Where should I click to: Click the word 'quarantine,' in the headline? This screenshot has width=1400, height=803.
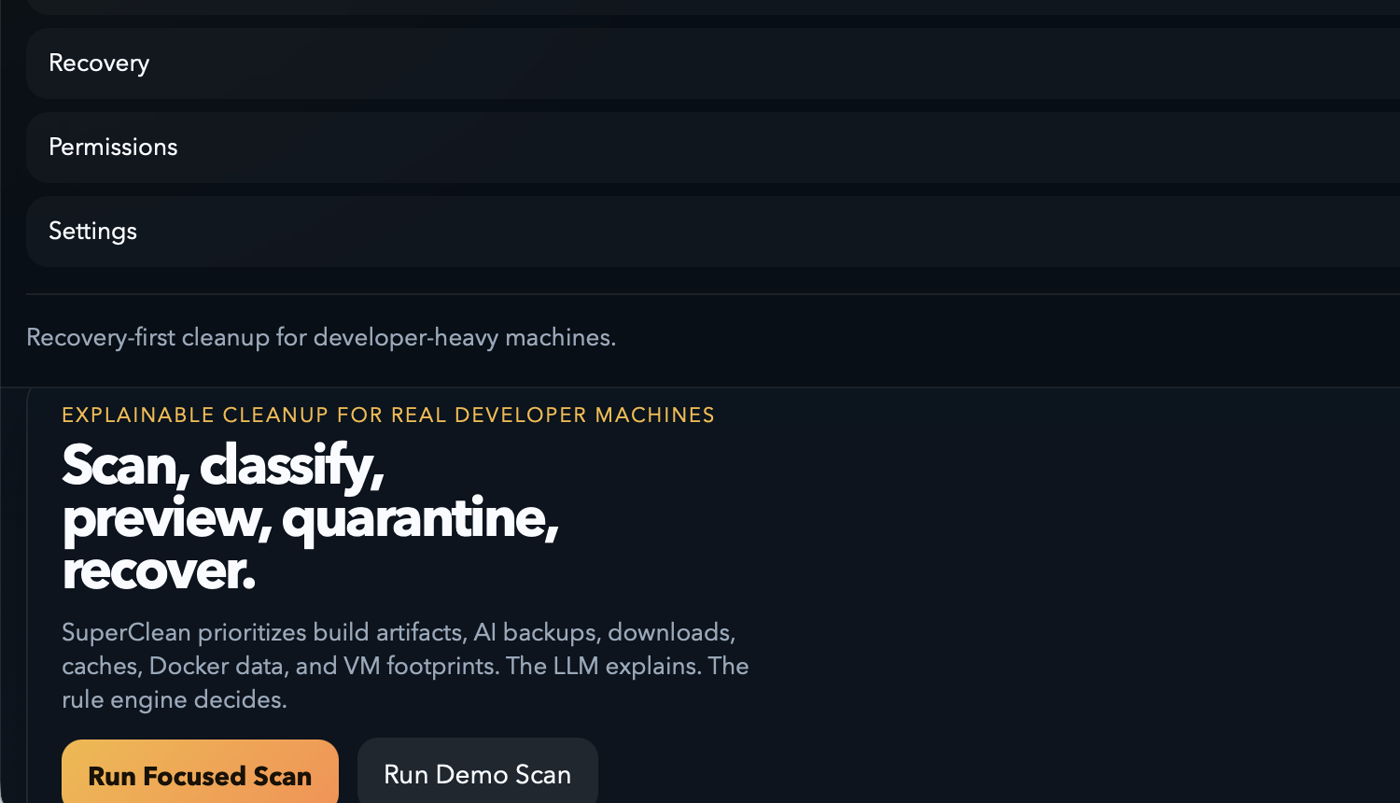[x=419, y=519]
